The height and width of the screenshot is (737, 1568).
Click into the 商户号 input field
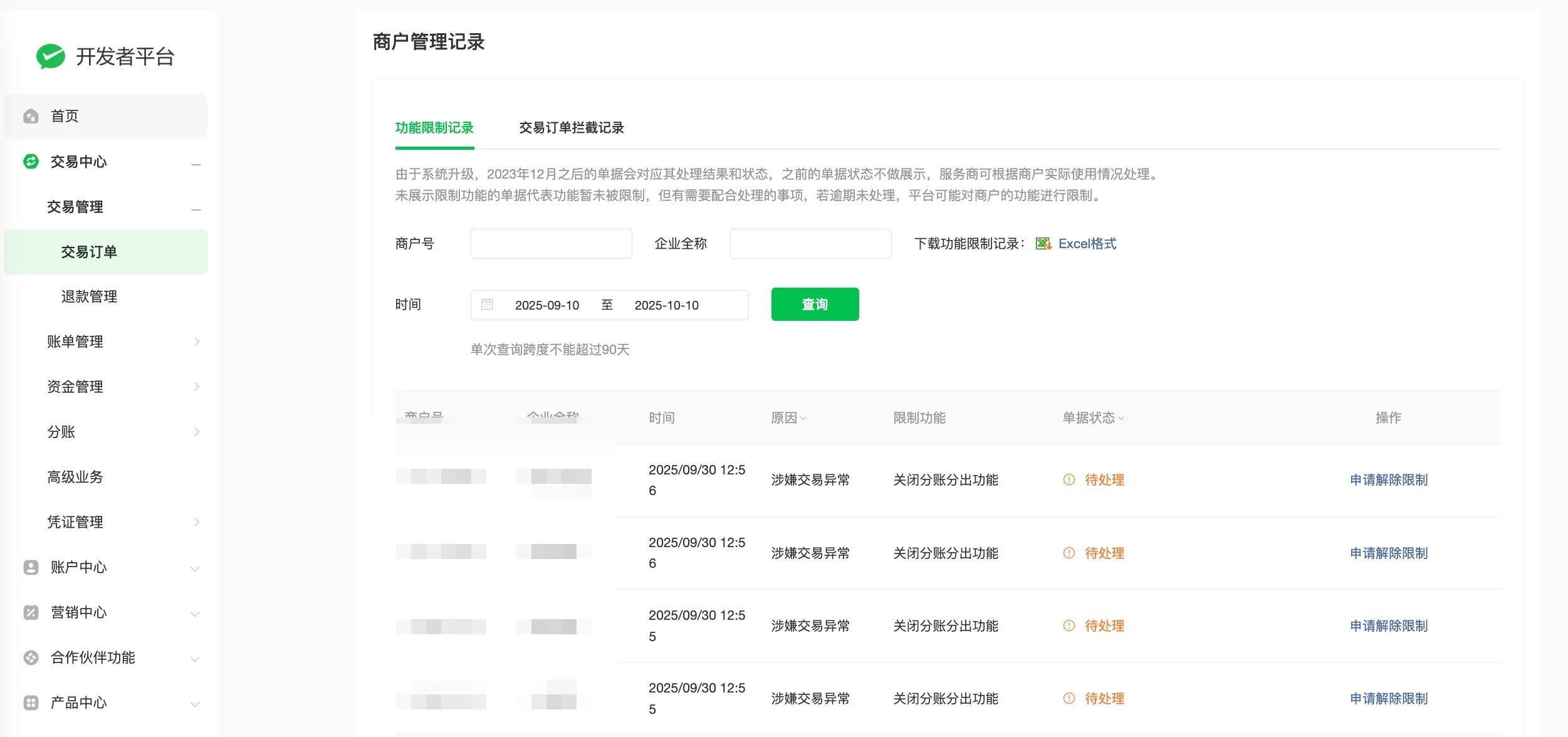[551, 244]
